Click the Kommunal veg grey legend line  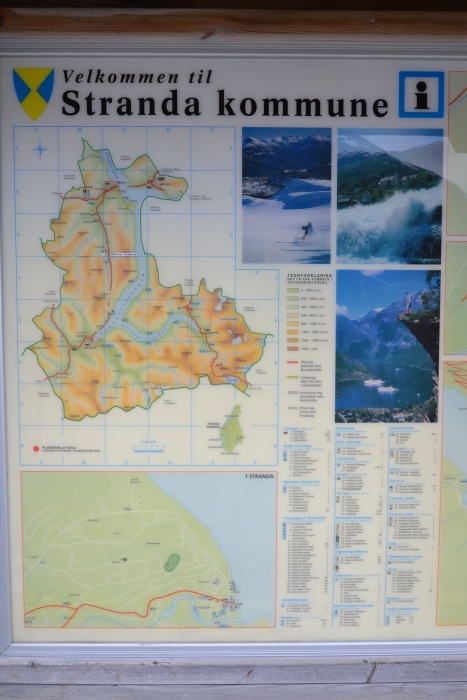coord(292,392)
